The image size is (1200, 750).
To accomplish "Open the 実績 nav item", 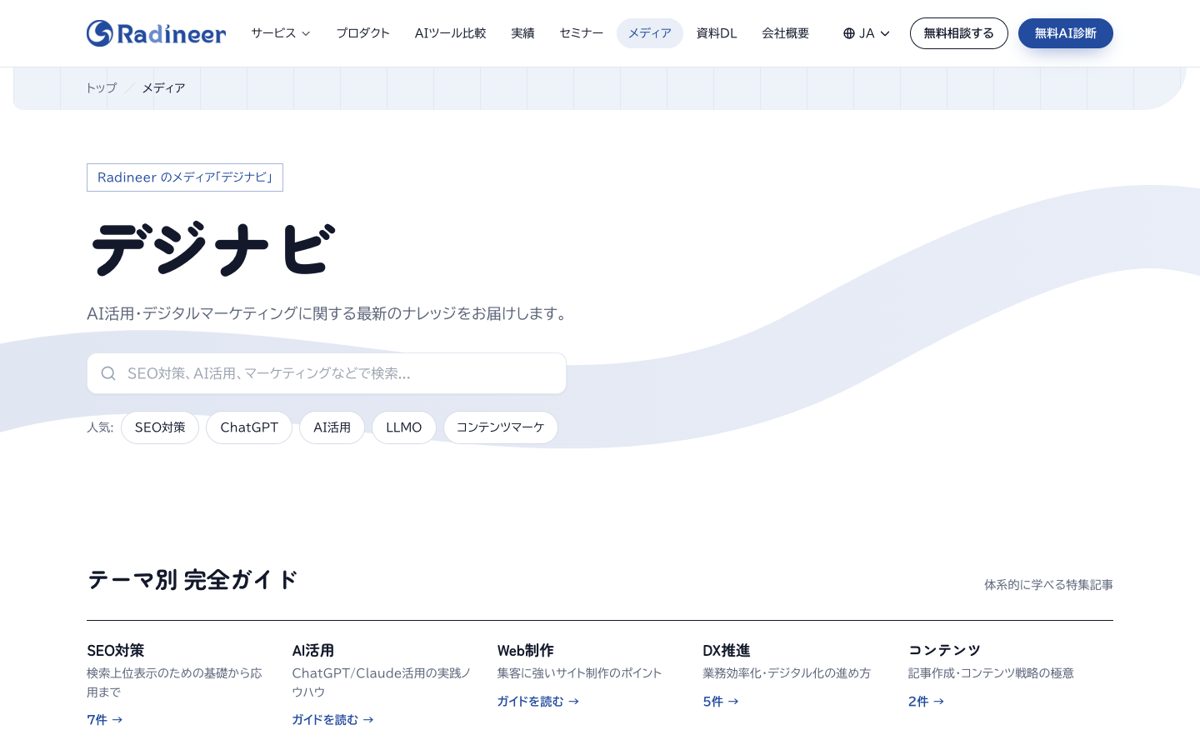I will pyautogui.click(x=523, y=33).
